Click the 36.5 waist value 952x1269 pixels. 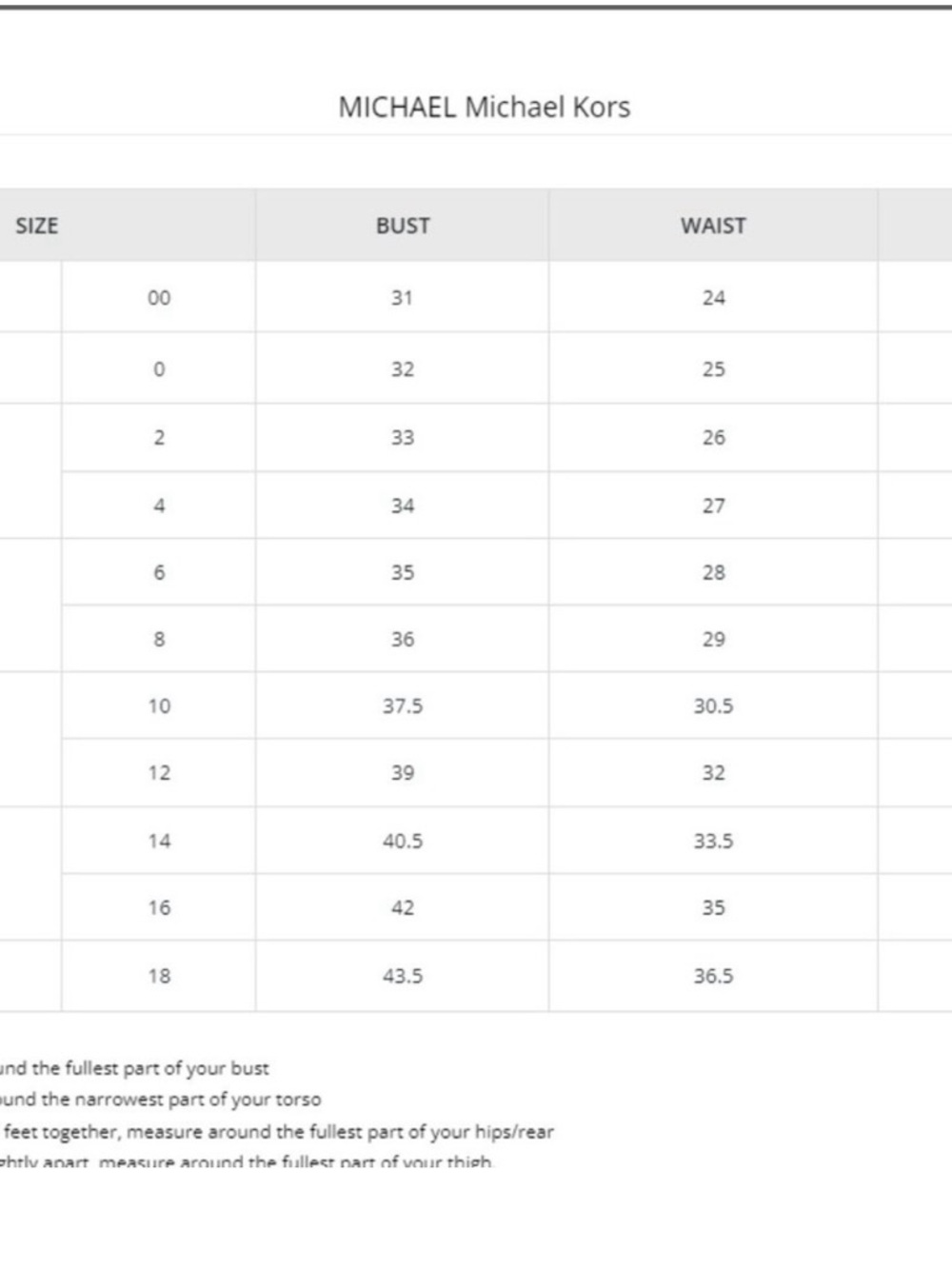click(713, 976)
